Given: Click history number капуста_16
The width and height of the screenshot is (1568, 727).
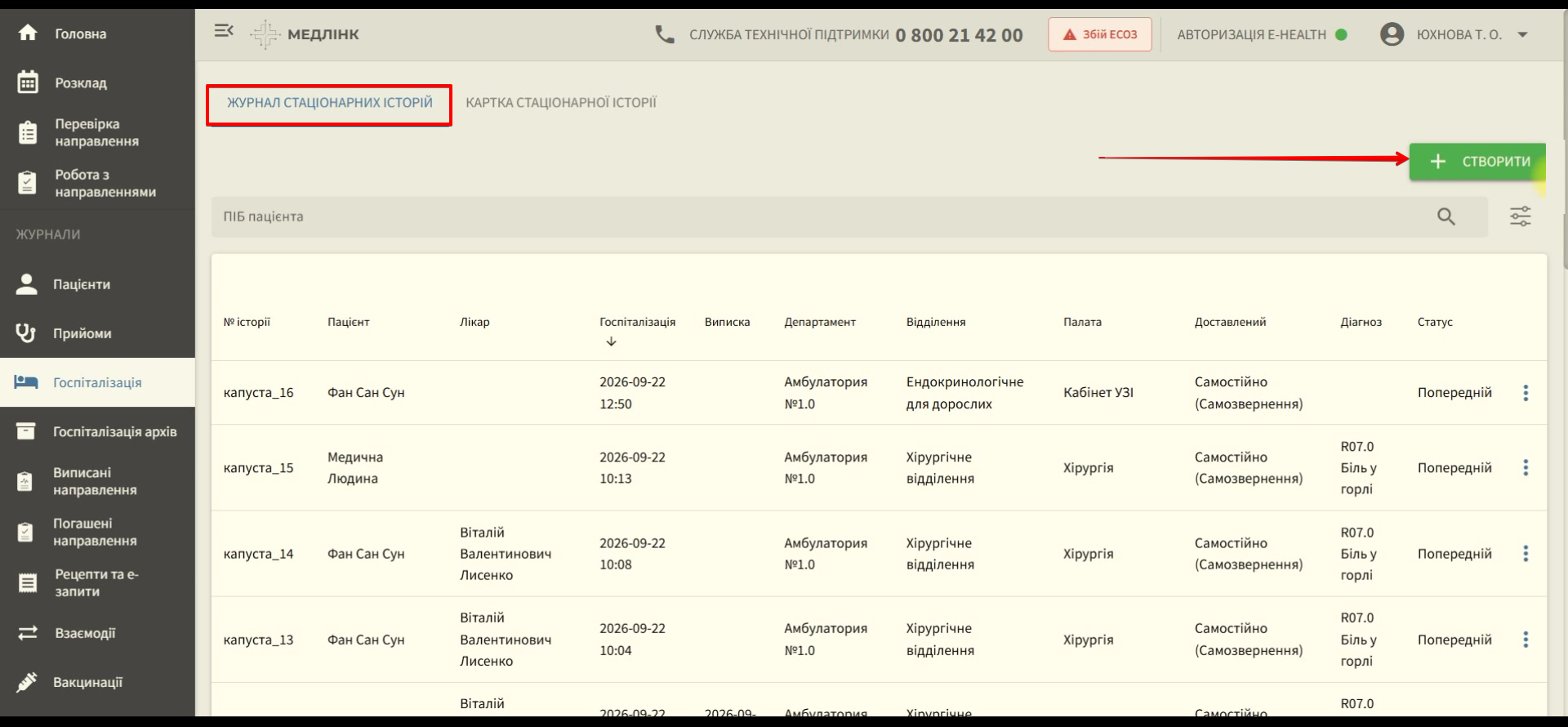Looking at the screenshot, I should click(258, 393).
